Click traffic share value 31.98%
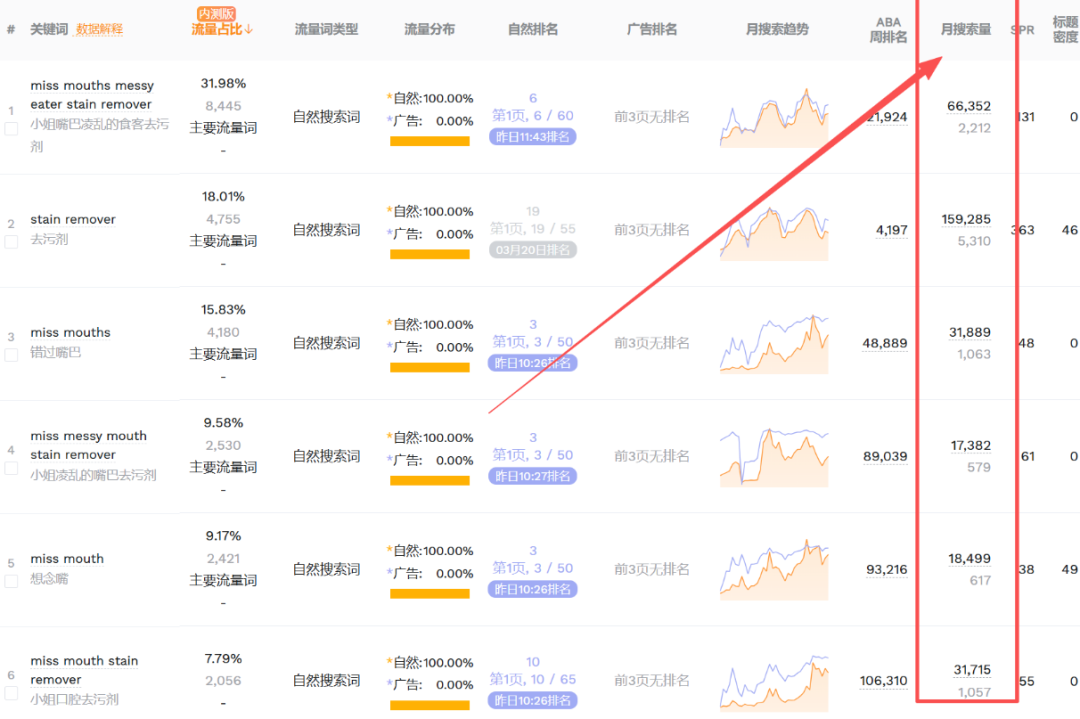1080x719 pixels. pos(223,83)
